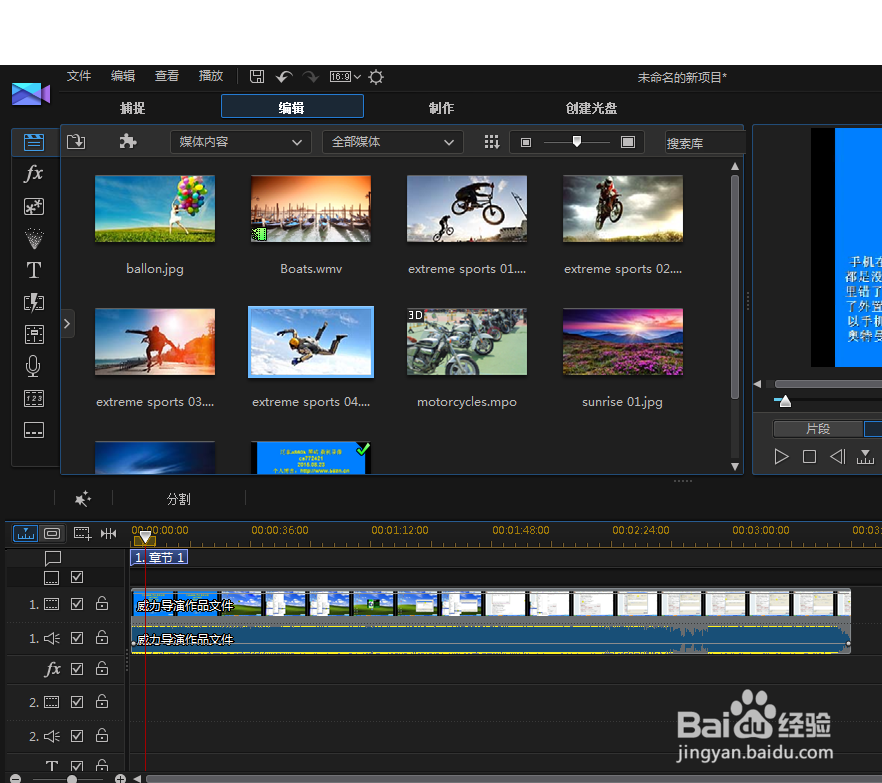Adjust the thumbnail size slider handle
This screenshot has width=882, height=783.
click(577, 141)
